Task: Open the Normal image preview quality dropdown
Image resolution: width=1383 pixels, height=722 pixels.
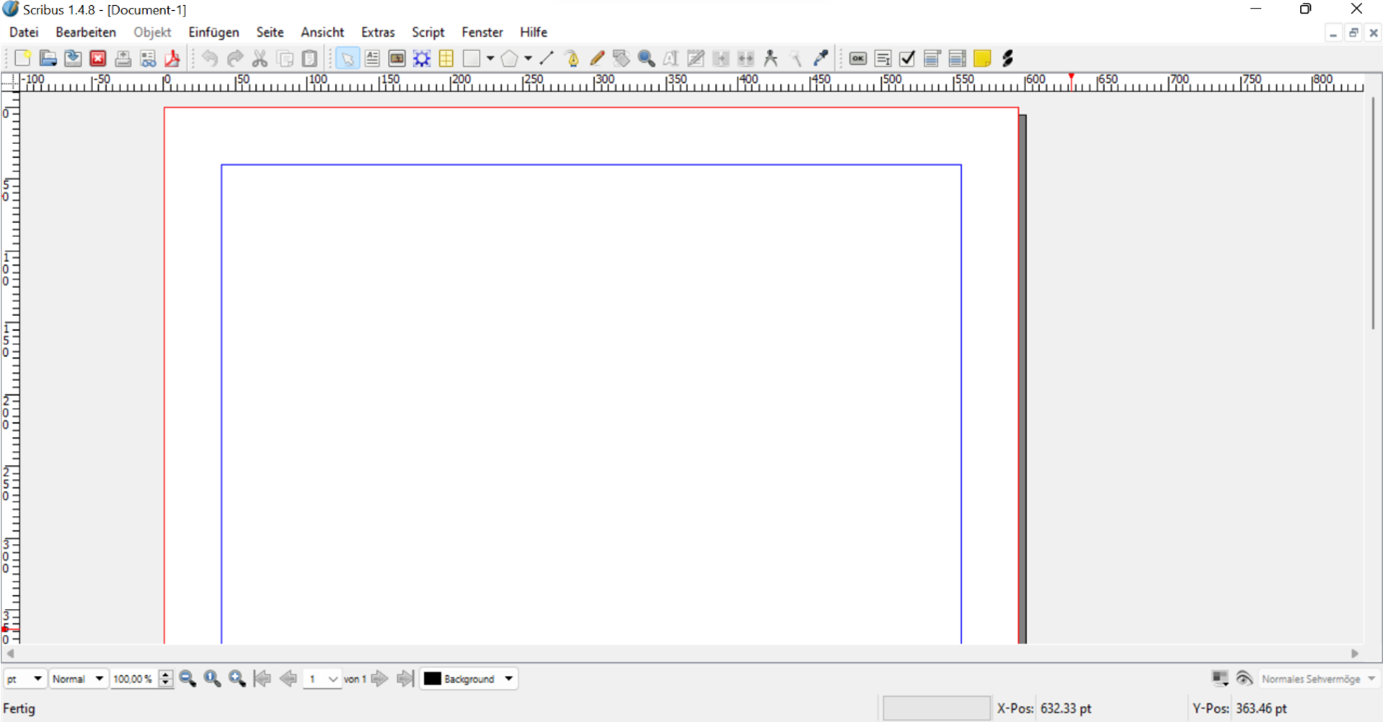Action: coord(78,679)
